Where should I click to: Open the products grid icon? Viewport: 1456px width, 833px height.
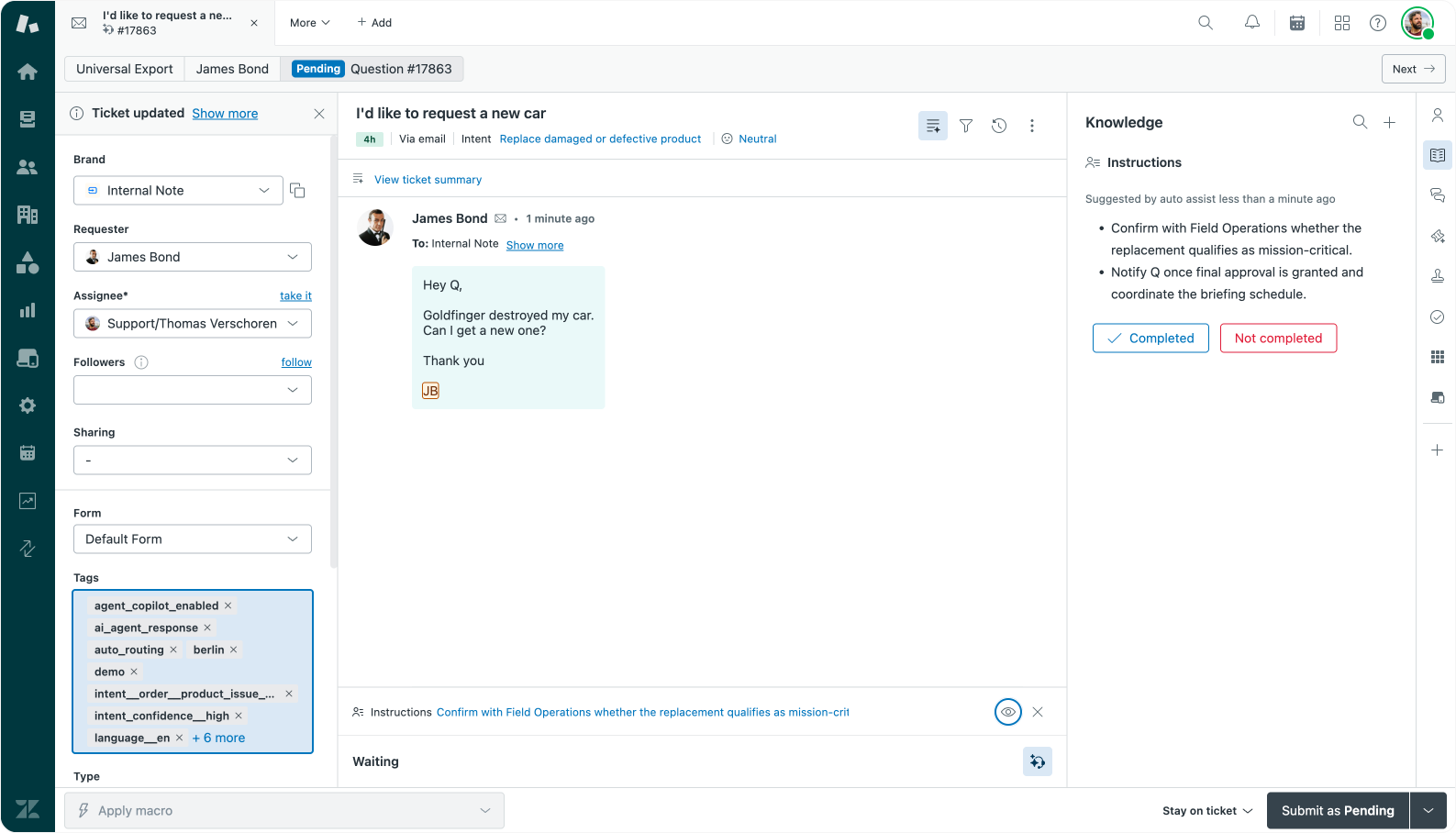coord(1342,23)
